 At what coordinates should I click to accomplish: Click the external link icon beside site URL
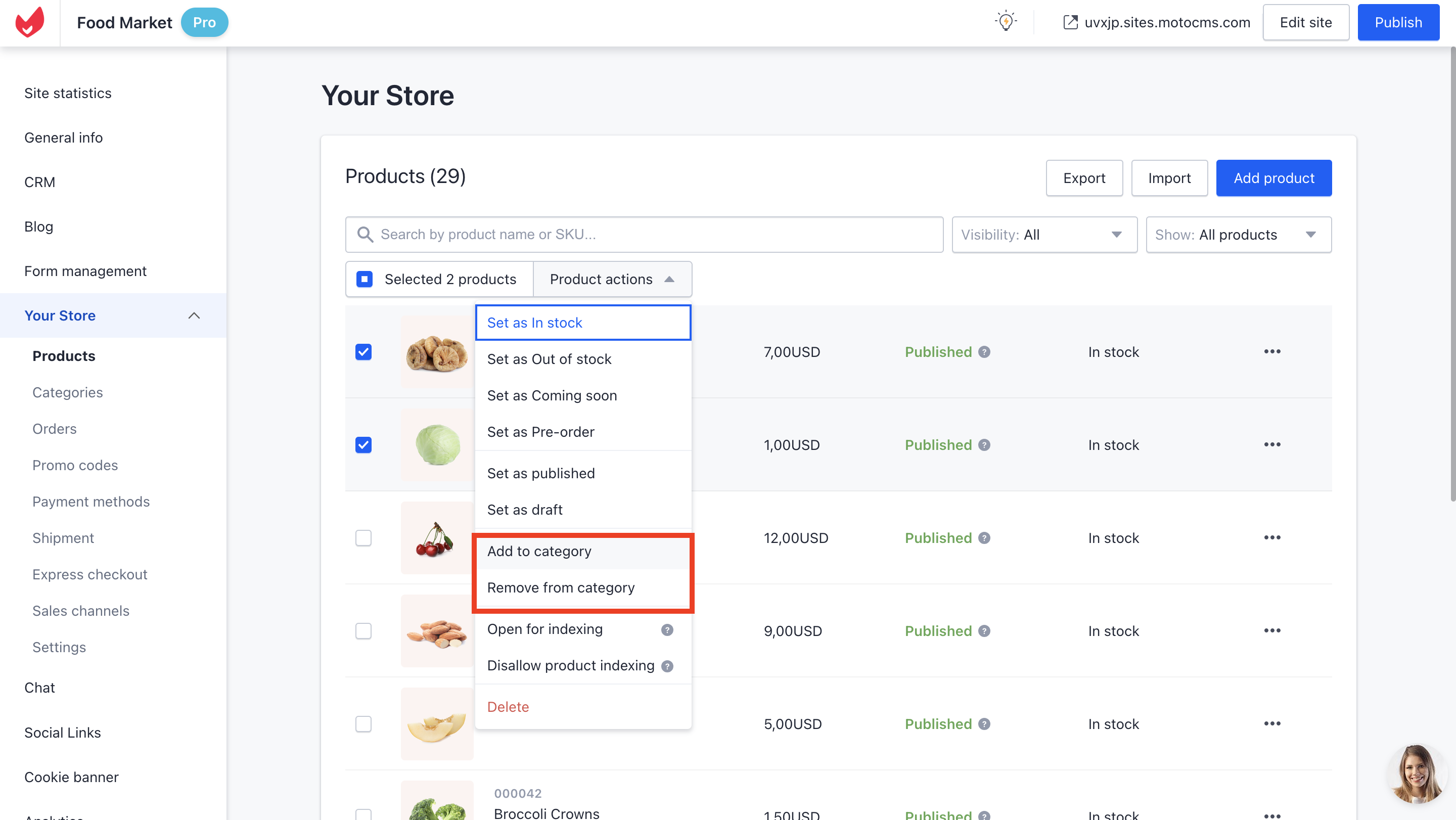pos(1070,23)
